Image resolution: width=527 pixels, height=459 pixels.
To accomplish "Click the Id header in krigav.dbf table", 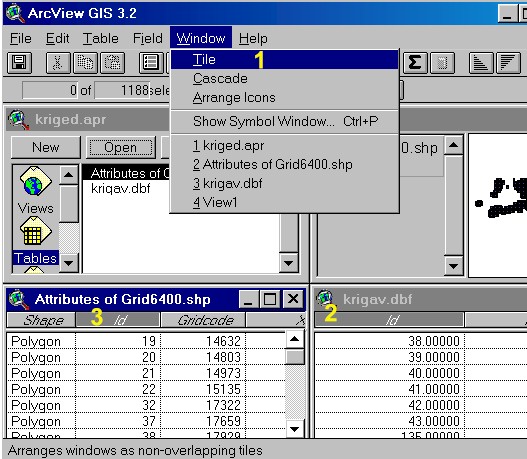I will coord(390,320).
